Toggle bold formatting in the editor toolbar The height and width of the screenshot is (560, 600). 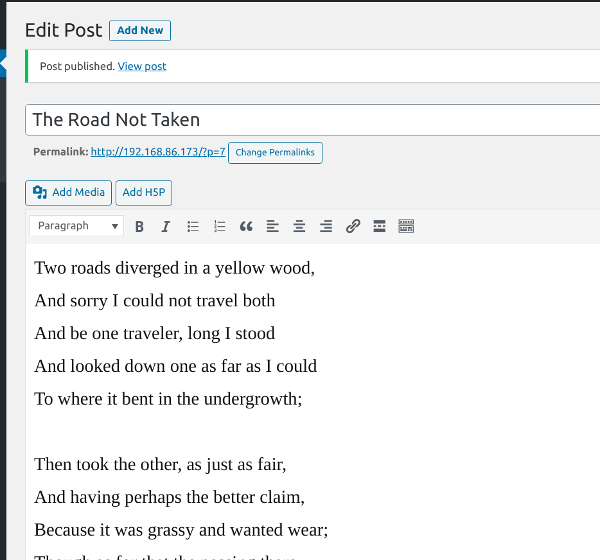pos(139,227)
